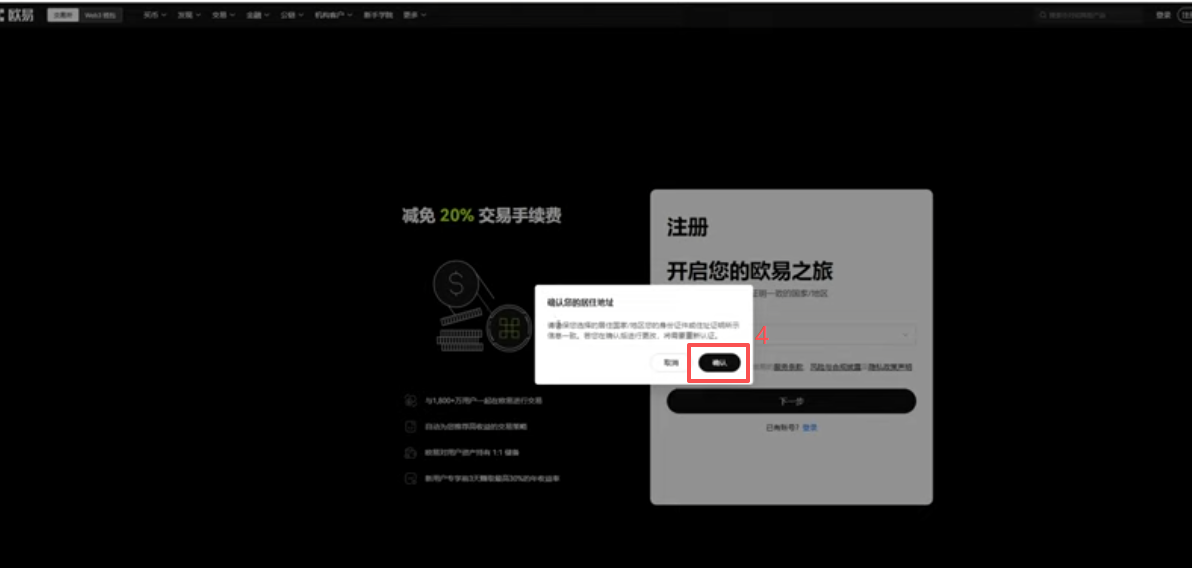
Task: Click the search field in the header
Action: point(1090,15)
